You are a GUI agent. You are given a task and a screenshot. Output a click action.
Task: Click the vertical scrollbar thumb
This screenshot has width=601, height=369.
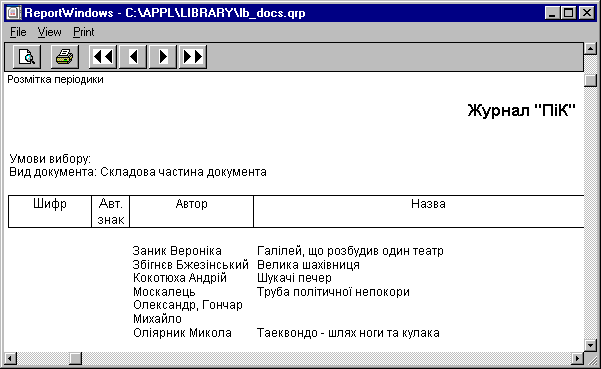[x=590, y=80]
